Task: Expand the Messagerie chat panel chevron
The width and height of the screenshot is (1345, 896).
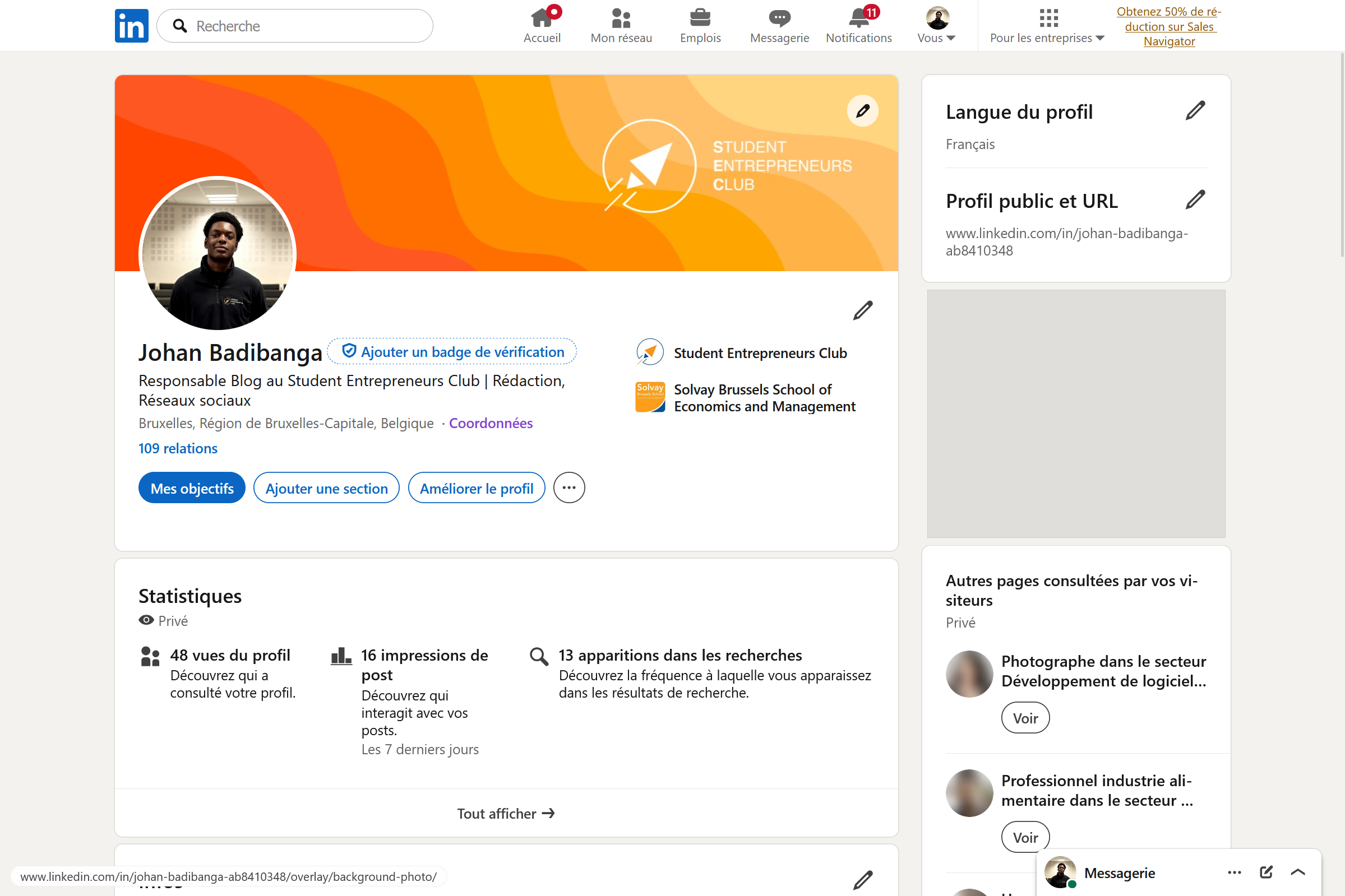Action: pos(1297,872)
